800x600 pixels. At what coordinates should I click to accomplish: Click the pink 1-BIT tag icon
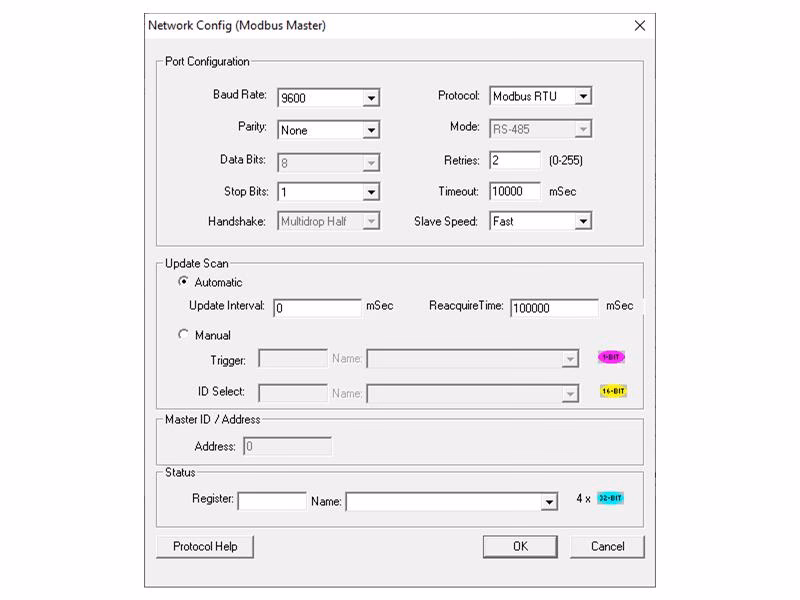pos(611,357)
